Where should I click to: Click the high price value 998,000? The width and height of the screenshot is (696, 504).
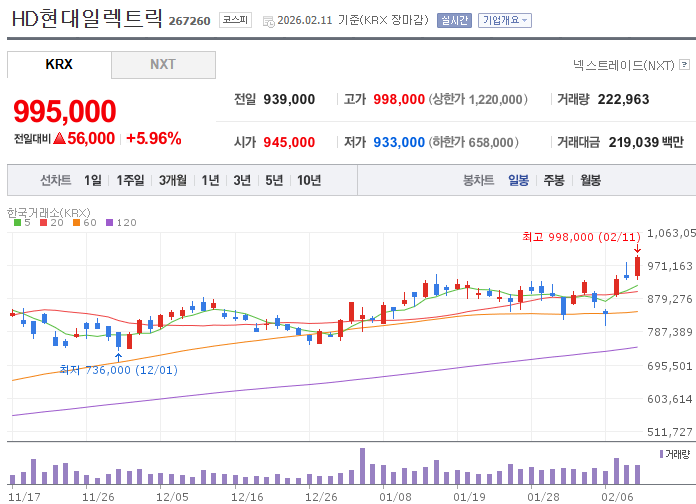pos(399,99)
